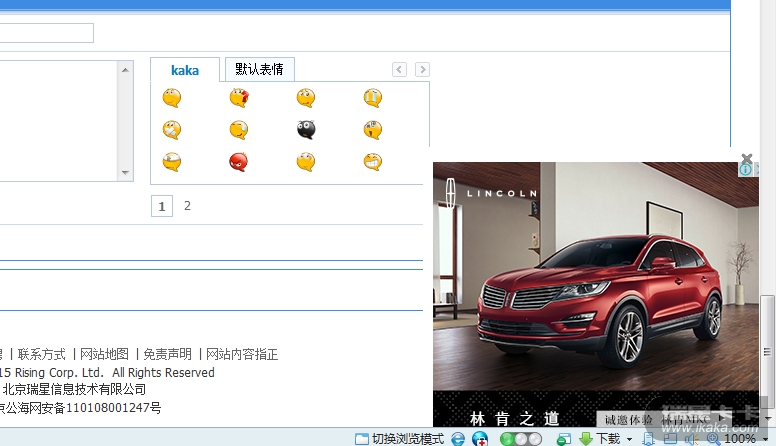Open the 网站内容指正 footer link
This screenshot has width=776, height=446.
click(242, 354)
